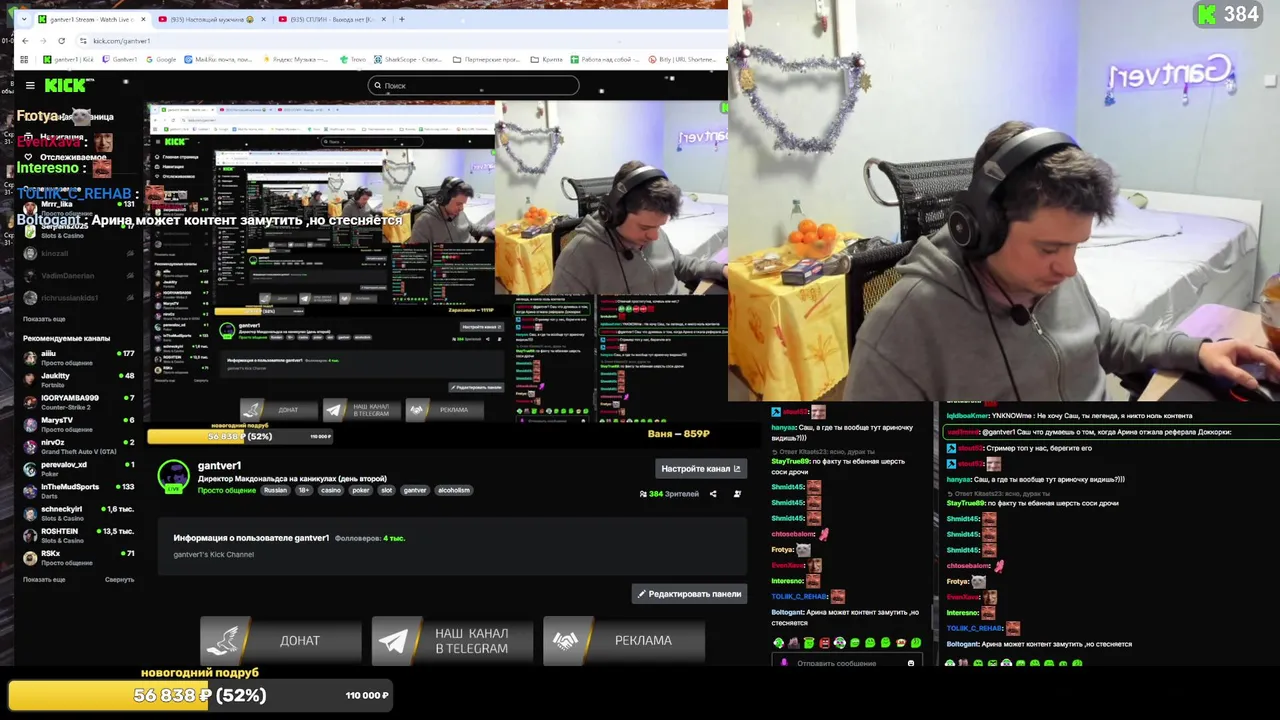
Task: Open Jaukitty Fortnite channel
Action: (x=78, y=379)
